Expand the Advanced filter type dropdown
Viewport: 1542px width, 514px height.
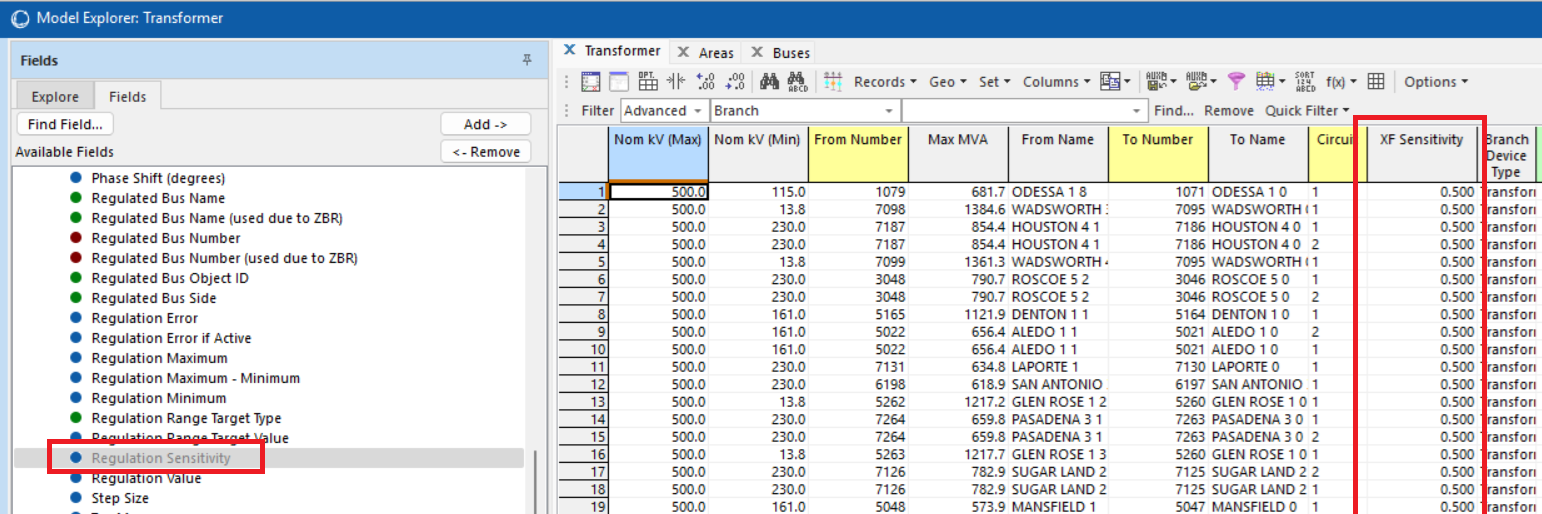697,111
